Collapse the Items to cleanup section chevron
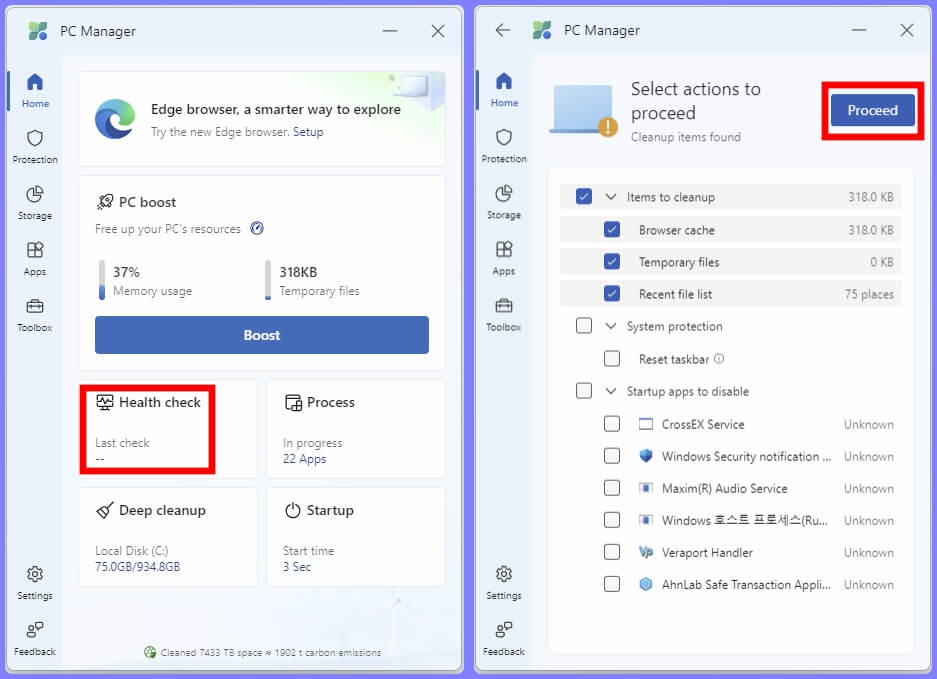This screenshot has width=937, height=679. pyautogui.click(x=611, y=197)
